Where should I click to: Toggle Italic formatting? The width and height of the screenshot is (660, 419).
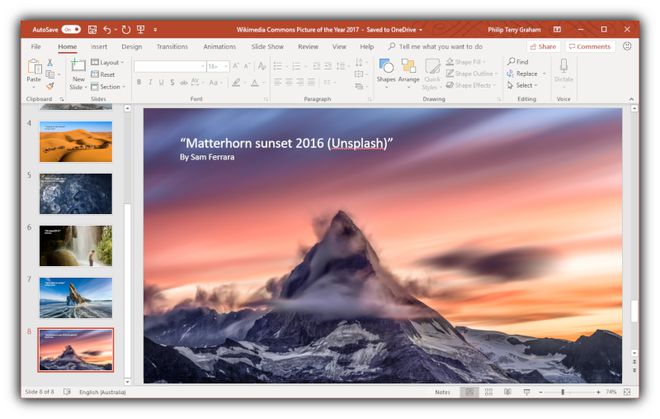151,82
